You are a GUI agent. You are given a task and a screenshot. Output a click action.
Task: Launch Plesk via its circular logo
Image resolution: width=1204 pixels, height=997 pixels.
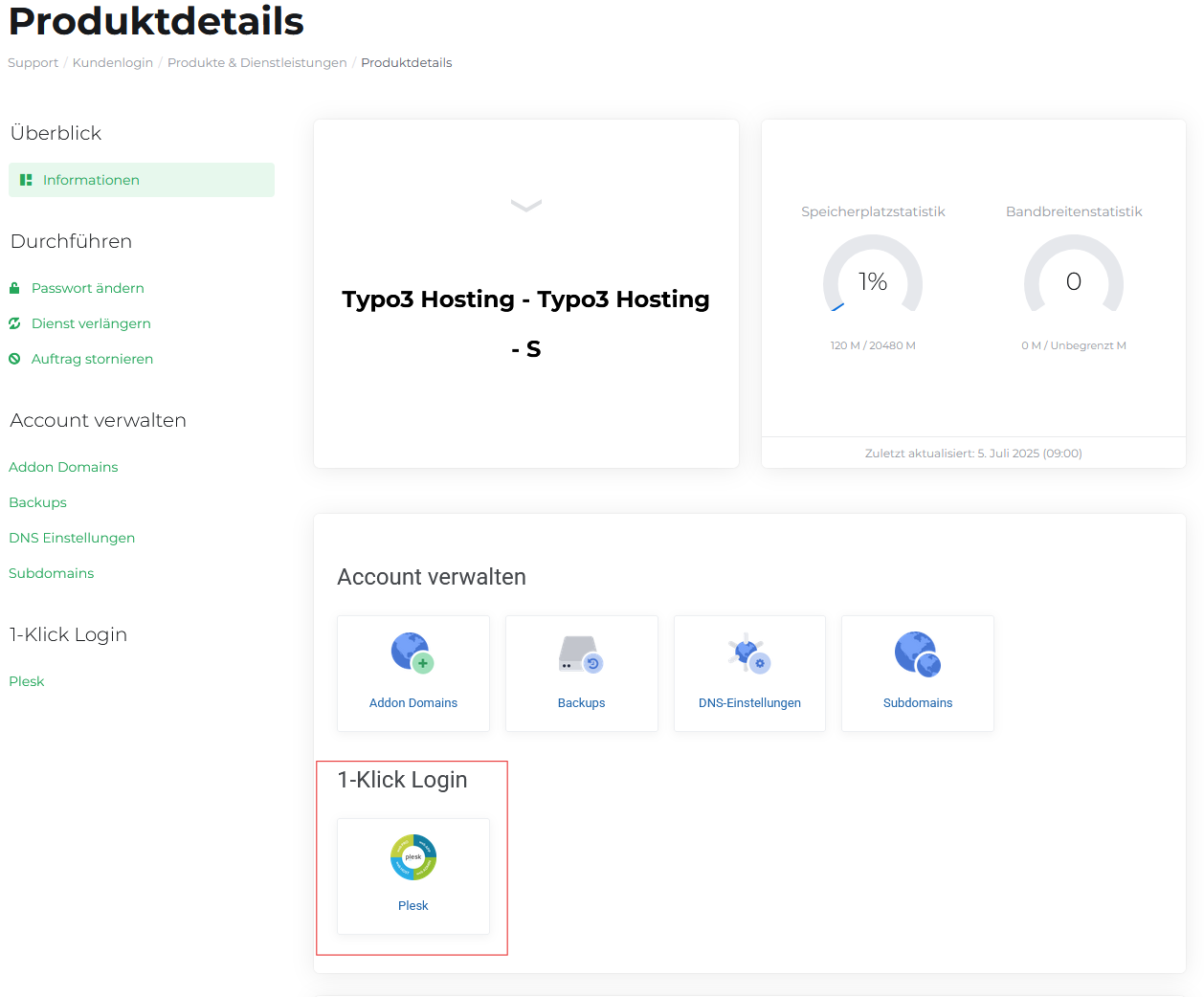click(413, 856)
